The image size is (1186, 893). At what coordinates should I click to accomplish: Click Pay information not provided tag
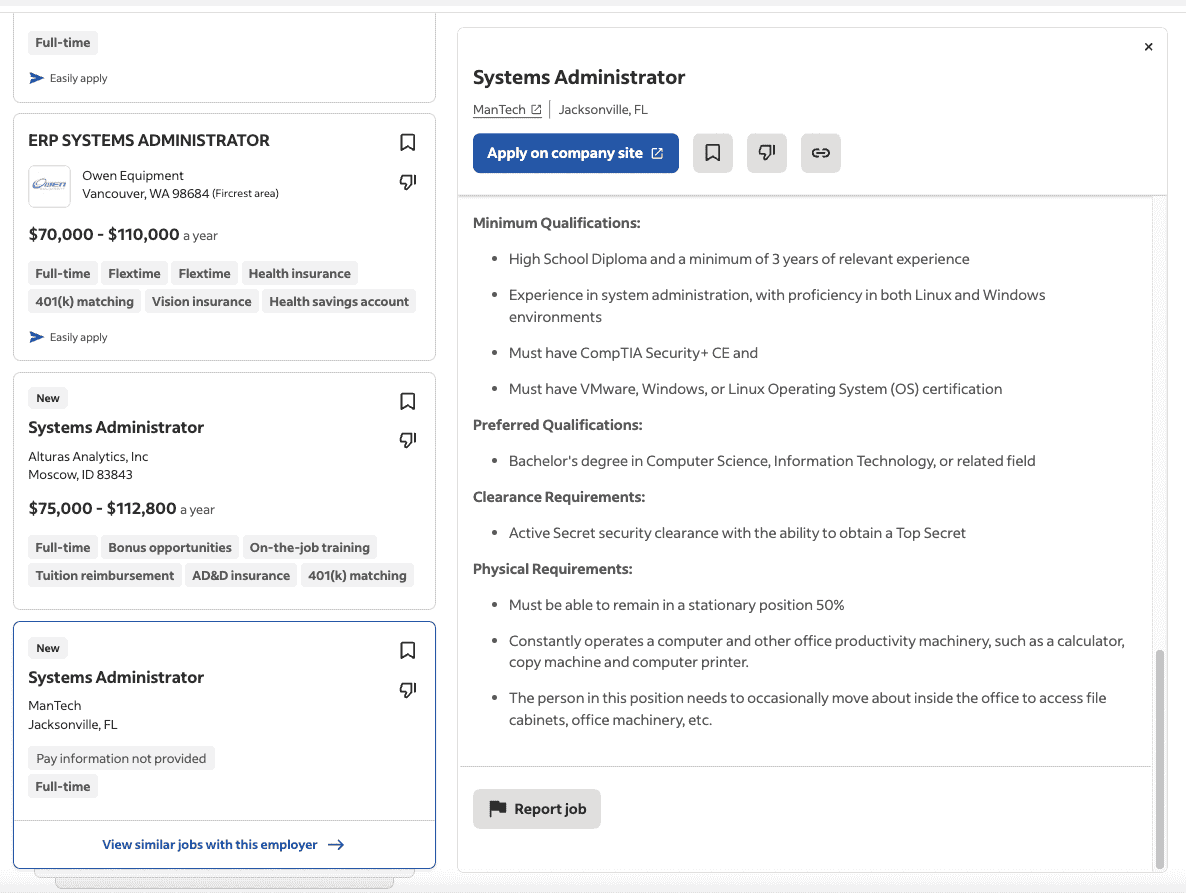[x=121, y=758]
